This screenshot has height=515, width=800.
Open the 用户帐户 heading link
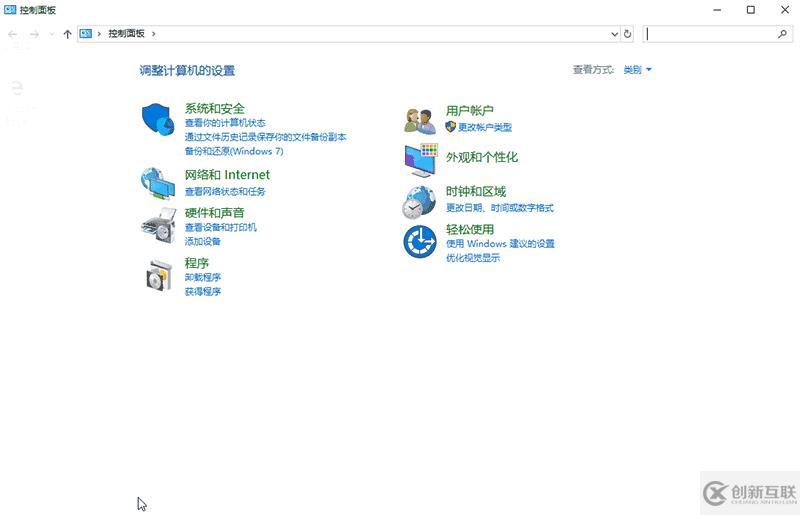tap(469, 110)
